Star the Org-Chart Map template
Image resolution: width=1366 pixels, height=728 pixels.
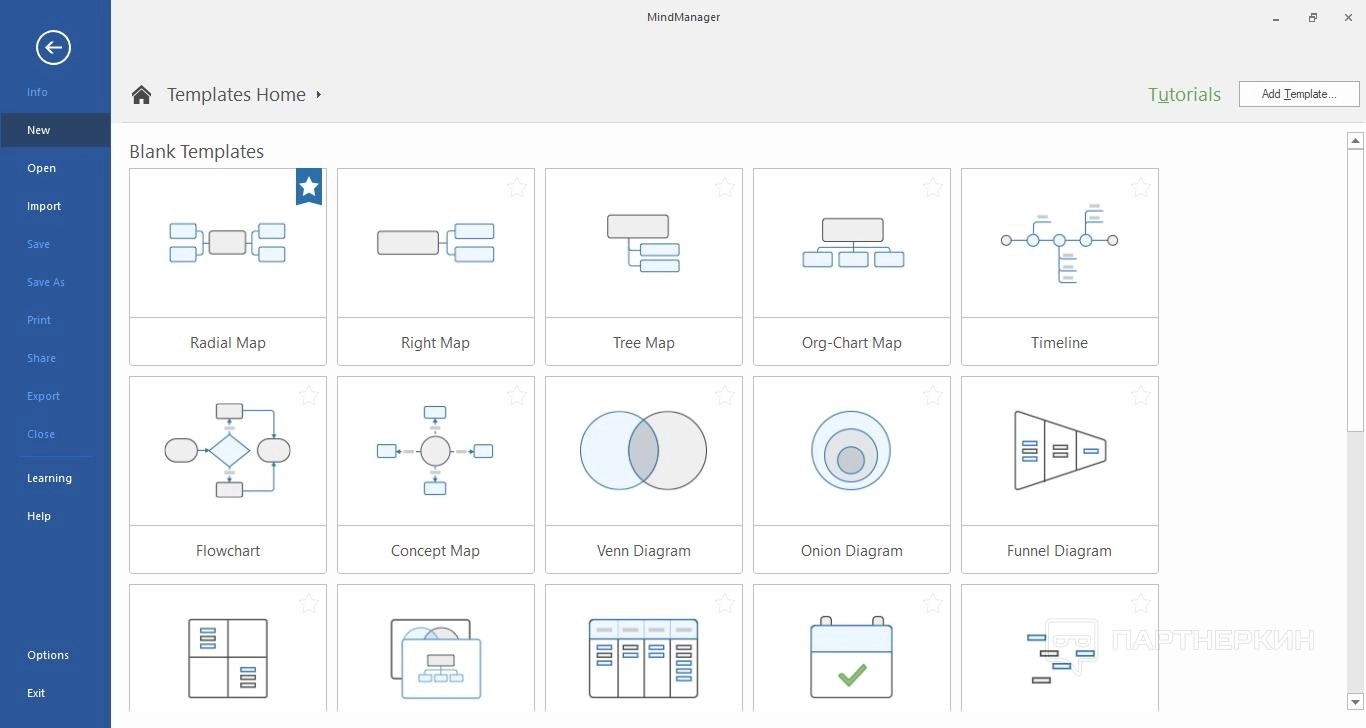[933, 187]
